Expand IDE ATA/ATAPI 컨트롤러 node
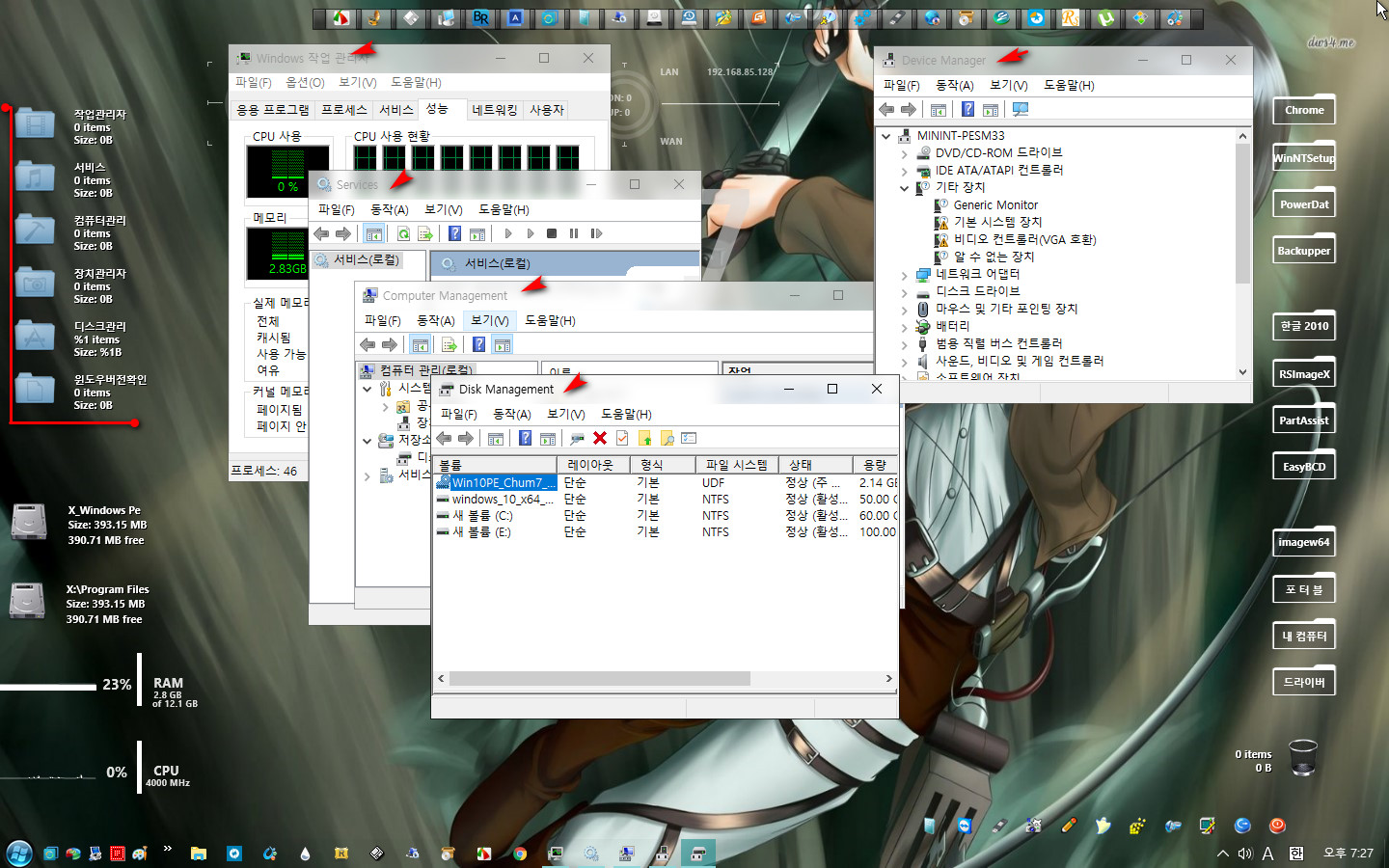The width and height of the screenshot is (1389, 868). 904,171
